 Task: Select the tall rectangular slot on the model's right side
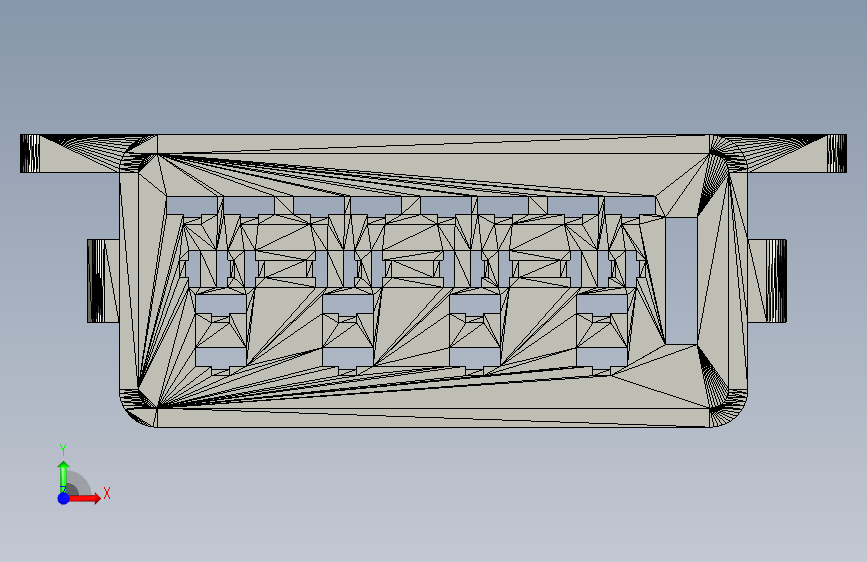[x=681, y=280]
